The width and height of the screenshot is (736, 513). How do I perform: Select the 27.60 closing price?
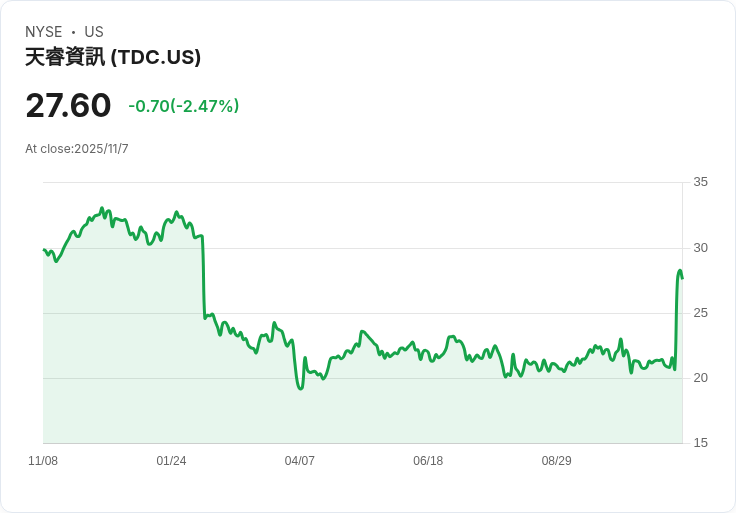point(68,106)
